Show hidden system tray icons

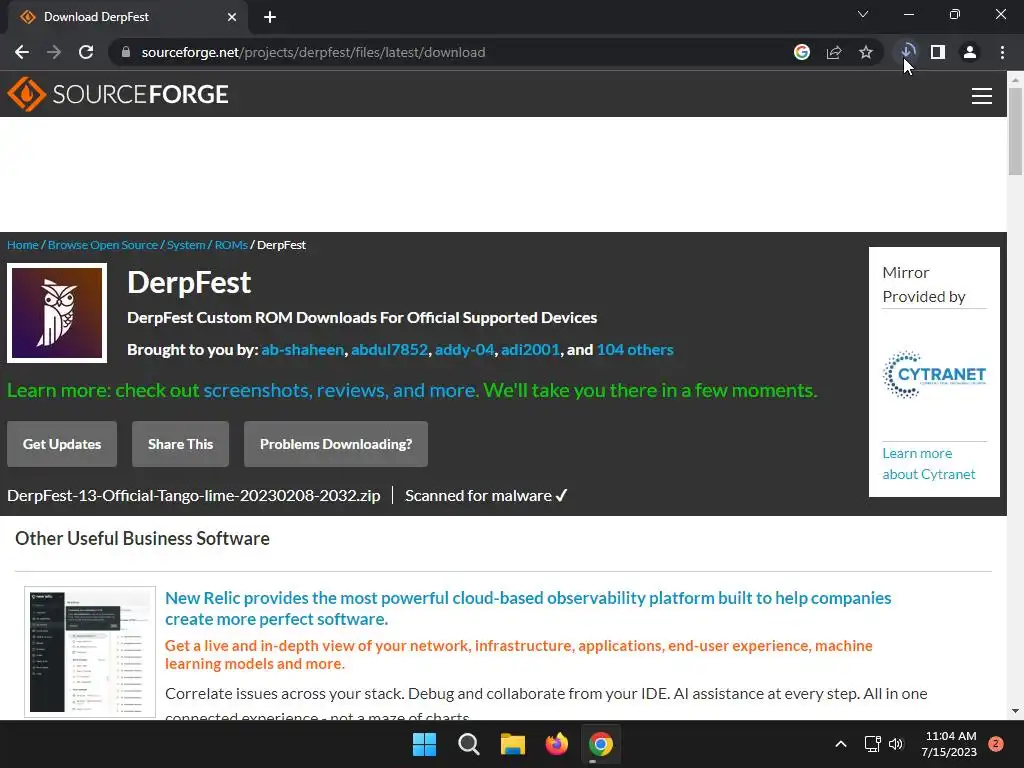[x=841, y=744]
